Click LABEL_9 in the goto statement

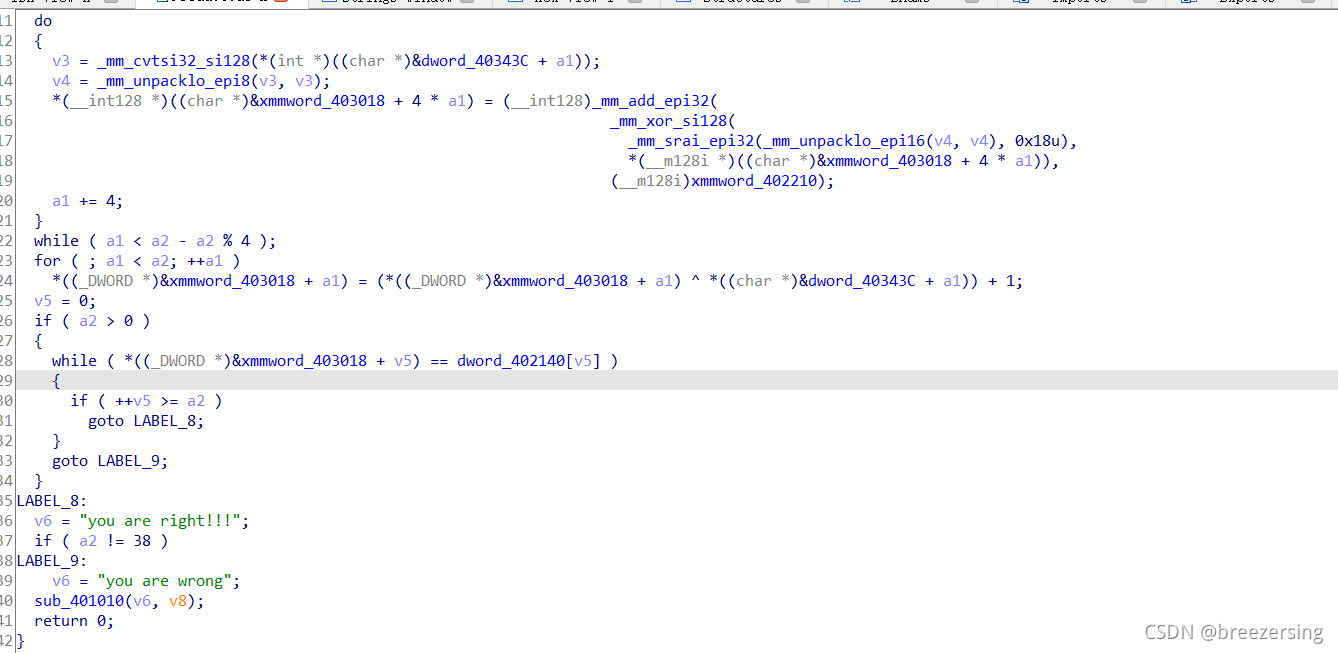(128, 461)
